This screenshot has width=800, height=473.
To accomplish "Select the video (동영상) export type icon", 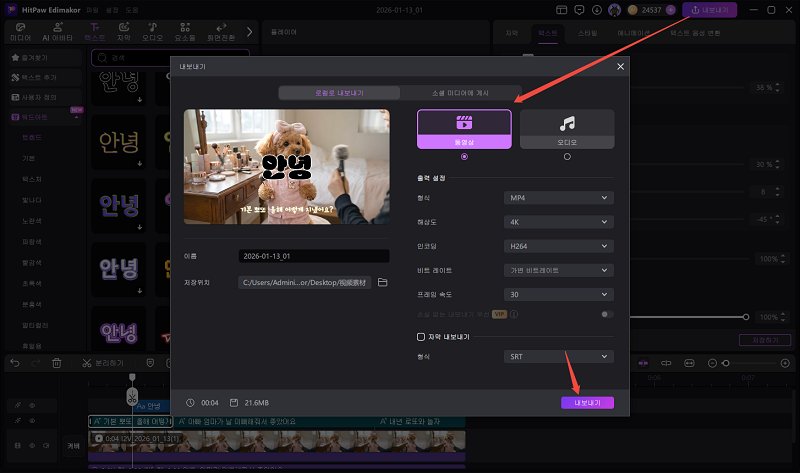I will (x=463, y=123).
